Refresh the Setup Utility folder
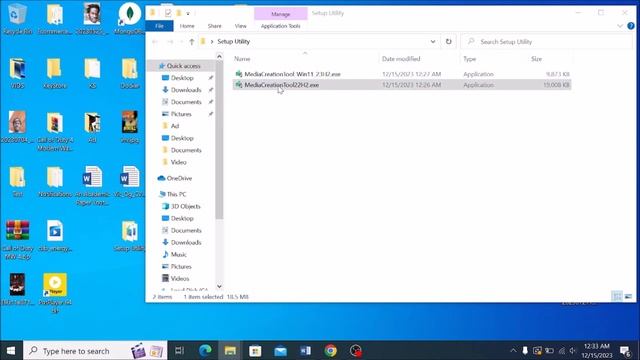 coord(449,42)
